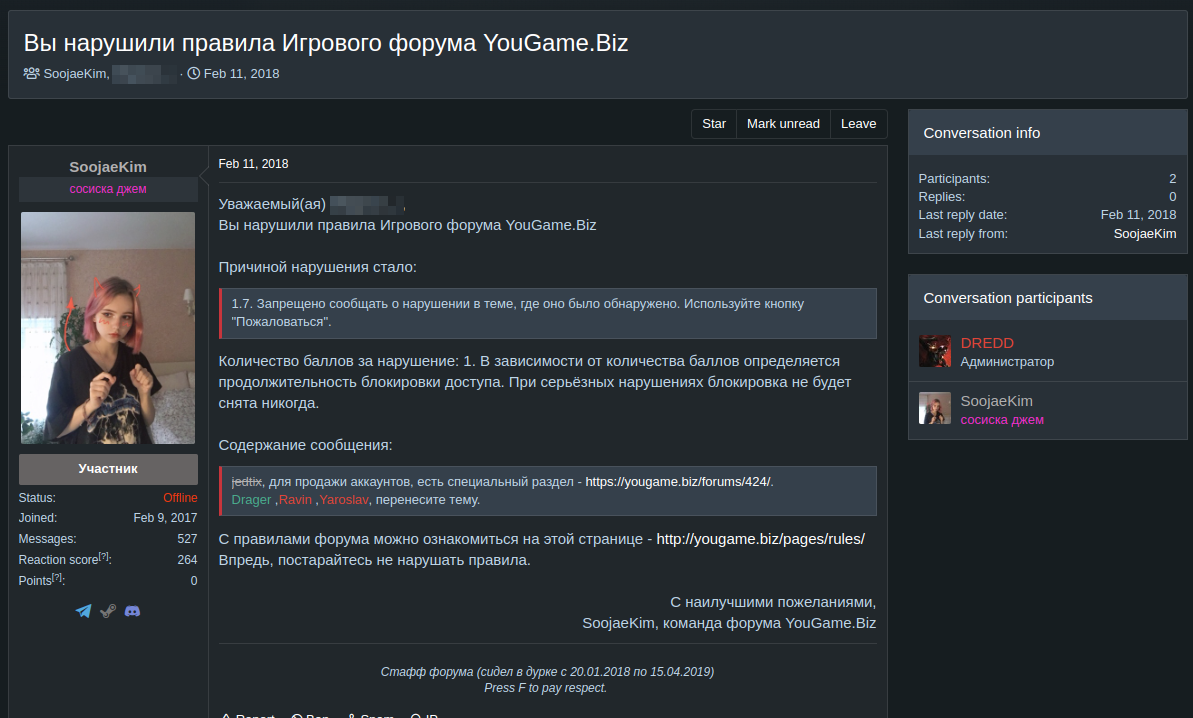The height and width of the screenshot is (718, 1193).
Task: Open the yougame.biz/forums/424 link
Action: click(678, 481)
